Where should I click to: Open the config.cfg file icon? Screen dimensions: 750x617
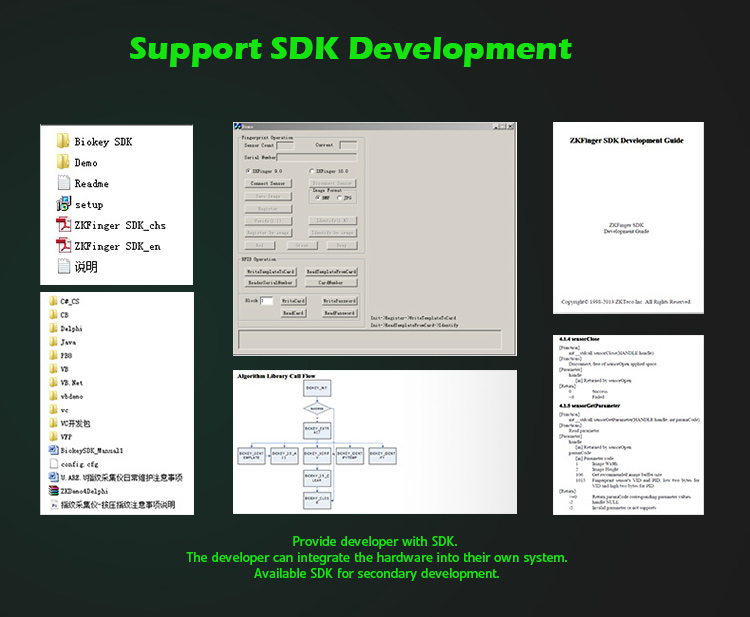(x=54, y=463)
